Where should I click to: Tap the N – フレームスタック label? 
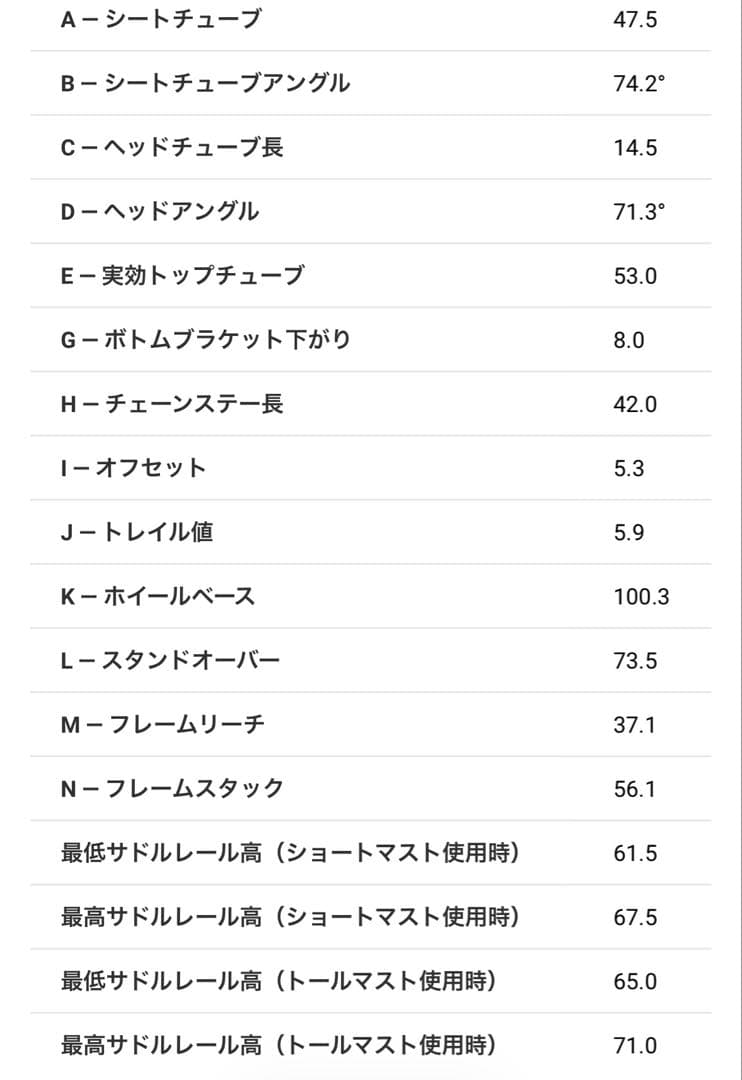(172, 789)
